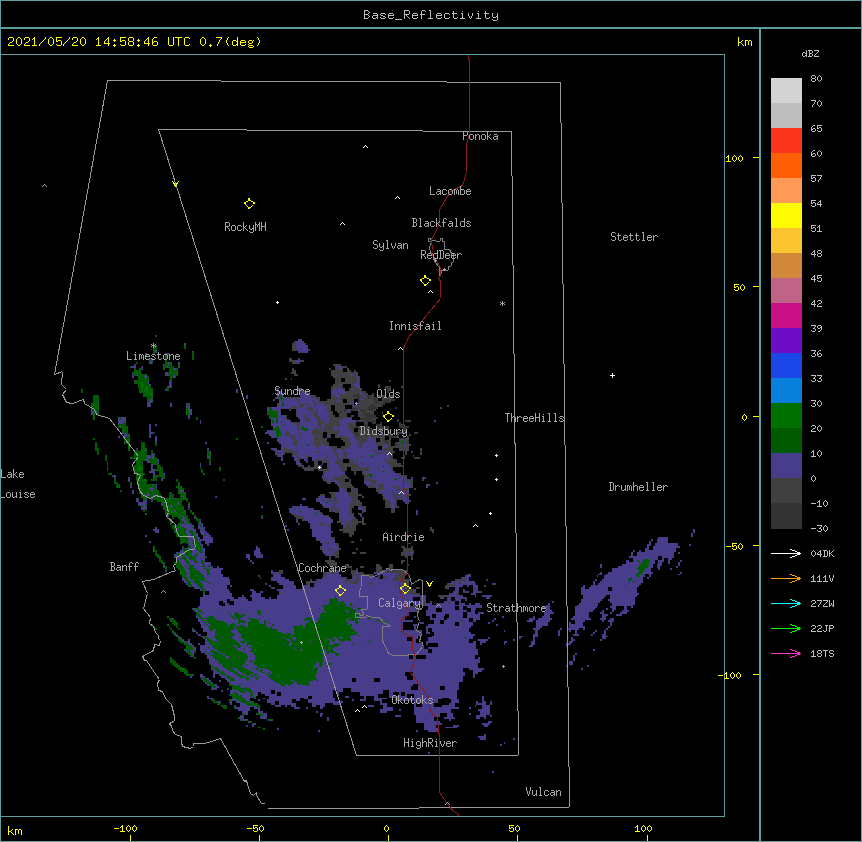The width and height of the screenshot is (862, 842).
Task: Click the yellow diamond marker south of RedDeer
Action: tap(425, 281)
